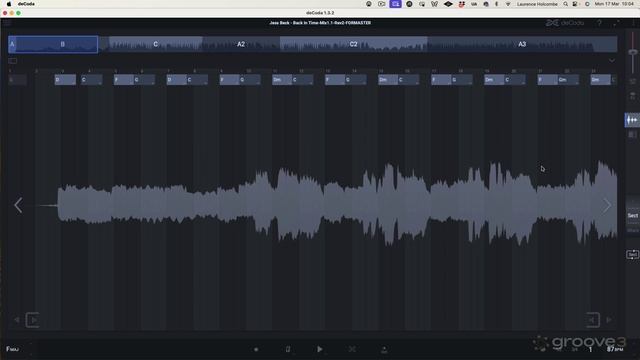
Task: Click the boxed marker at bottom right
Action: (593, 320)
